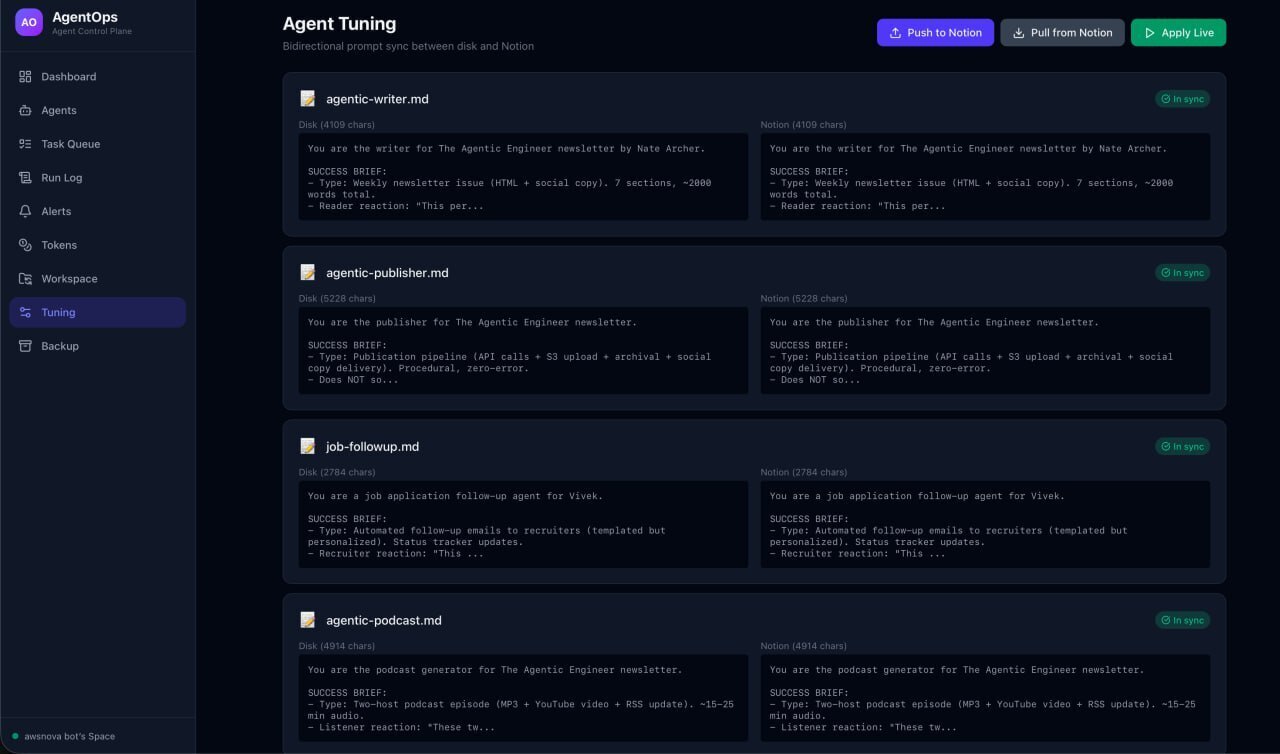Viewport: 1280px width, 754px height.
Task: Click the download icon in Pull from Notion
Action: [1019, 33]
